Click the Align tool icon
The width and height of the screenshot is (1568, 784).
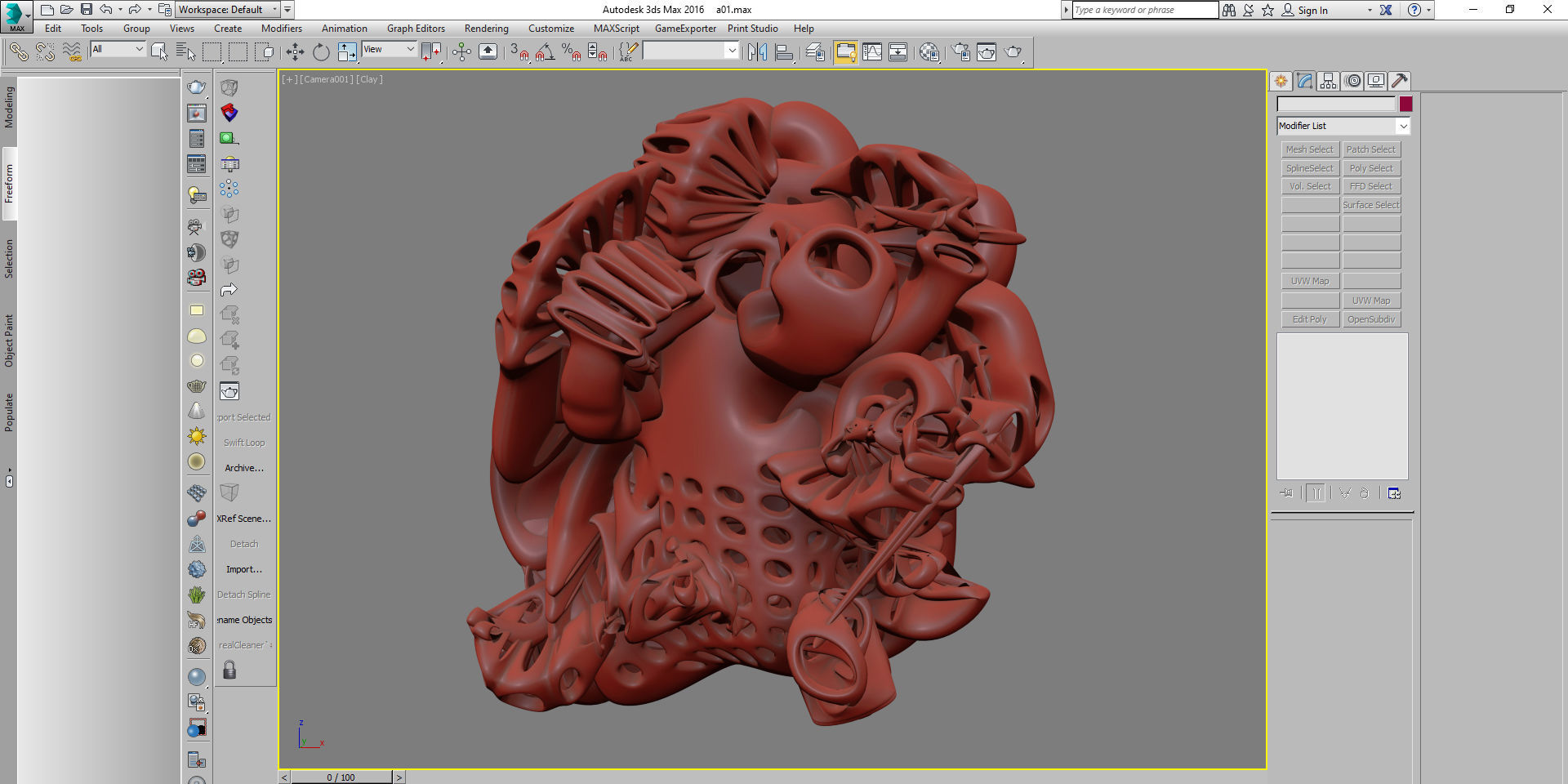pyautogui.click(x=784, y=52)
